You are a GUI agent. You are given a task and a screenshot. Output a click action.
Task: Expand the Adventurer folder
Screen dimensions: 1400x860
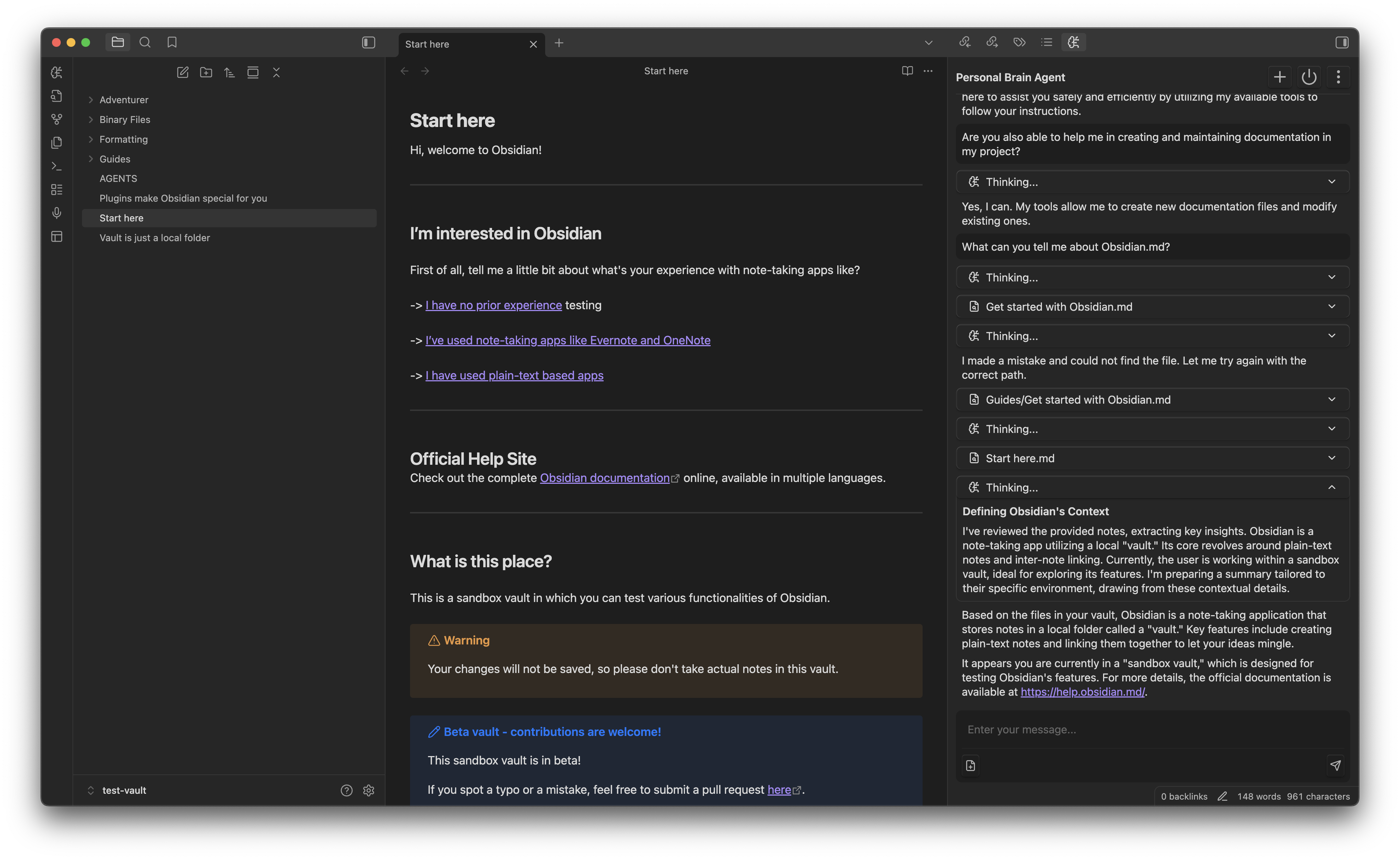tap(91, 100)
